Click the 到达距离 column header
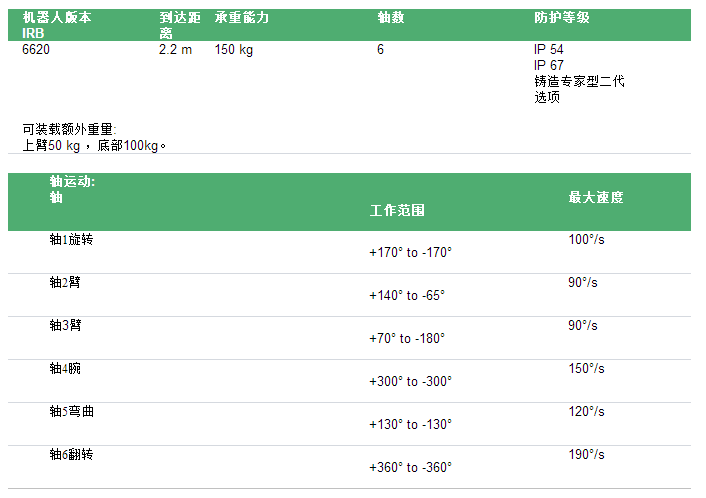The image size is (706, 498). pos(179,25)
